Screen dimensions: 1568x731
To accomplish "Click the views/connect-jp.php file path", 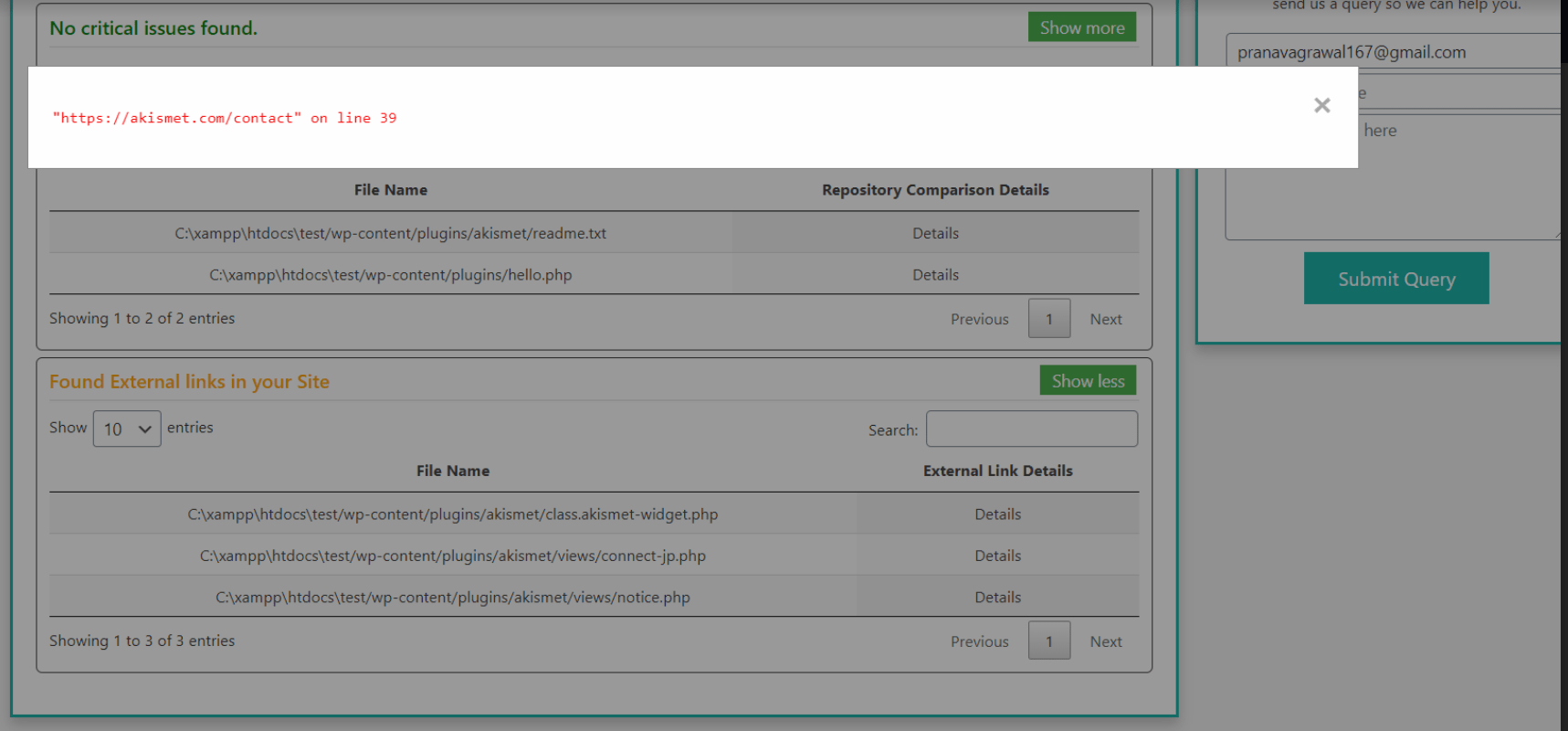I will coord(453,556).
